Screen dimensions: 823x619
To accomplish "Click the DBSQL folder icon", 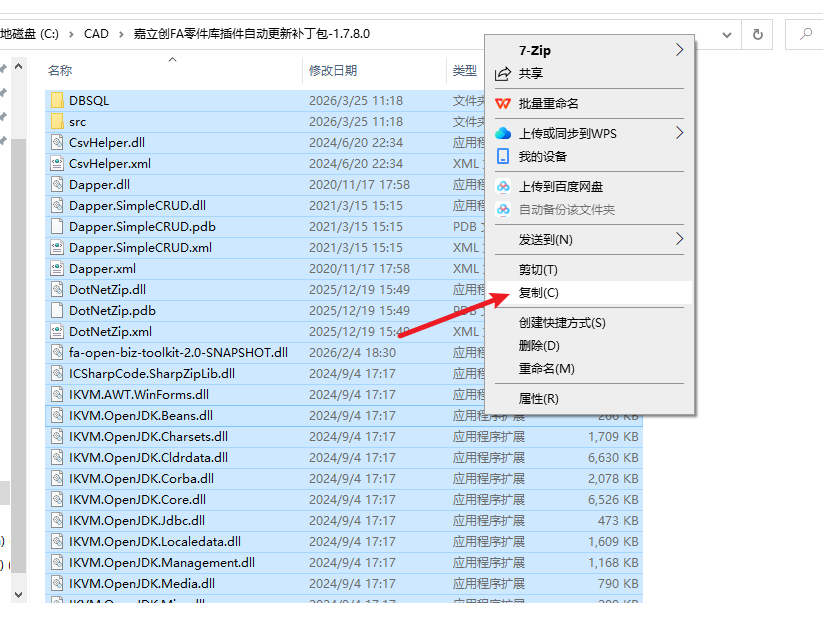I will pos(57,101).
